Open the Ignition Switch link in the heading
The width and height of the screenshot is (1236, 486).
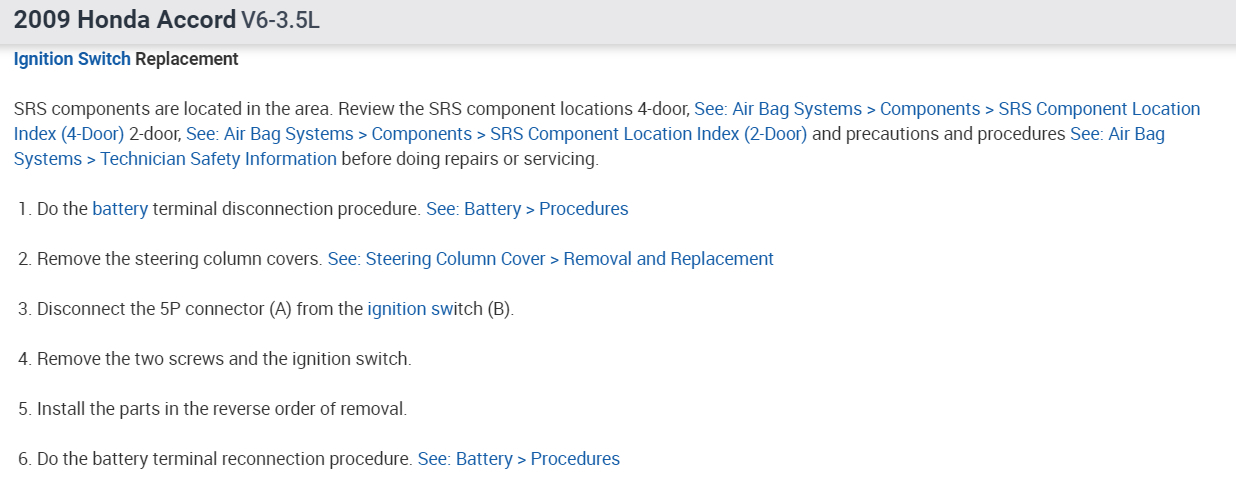[72, 59]
